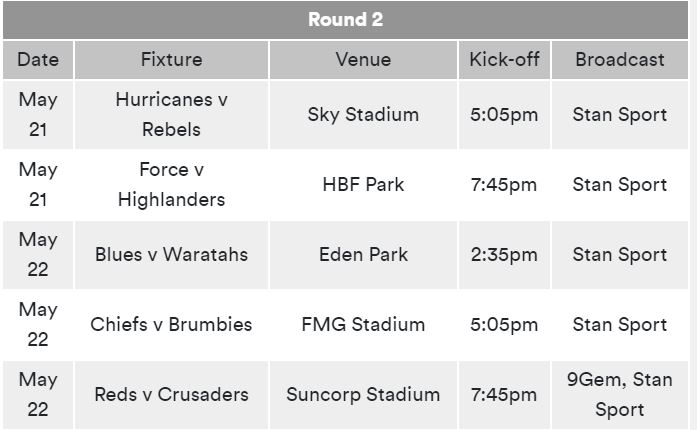Select the 9Gem, Stan Sport broadcast cell
The width and height of the screenshot is (697, 430).
(x=620, y=395)
